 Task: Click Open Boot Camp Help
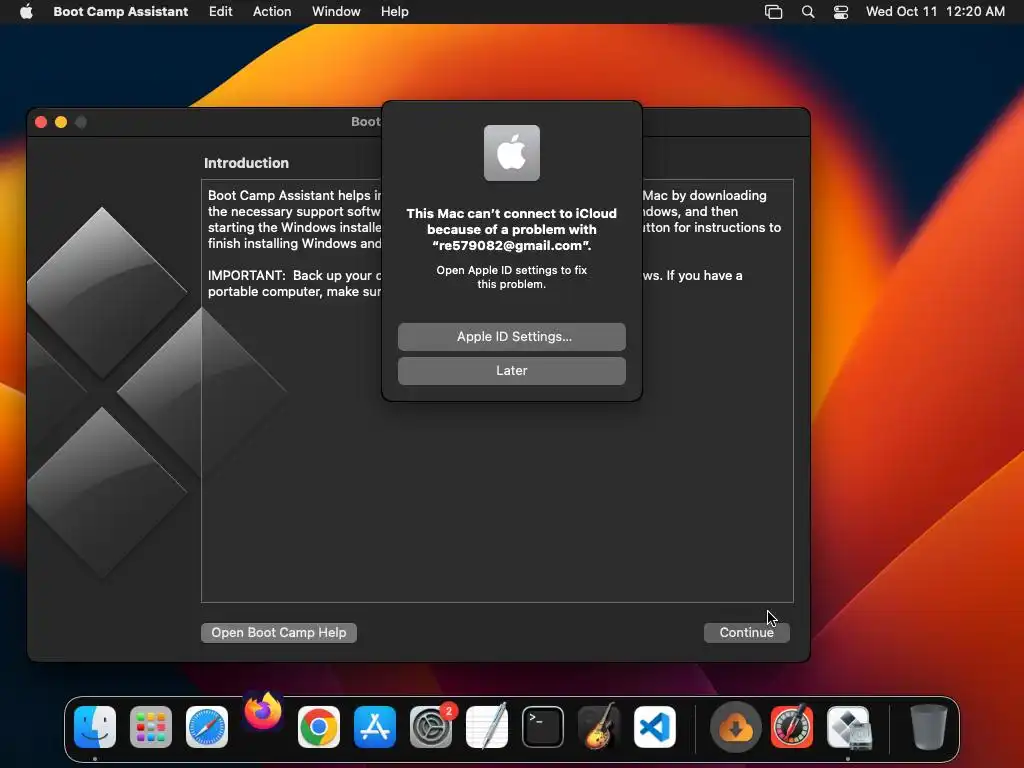click(279, 632)
